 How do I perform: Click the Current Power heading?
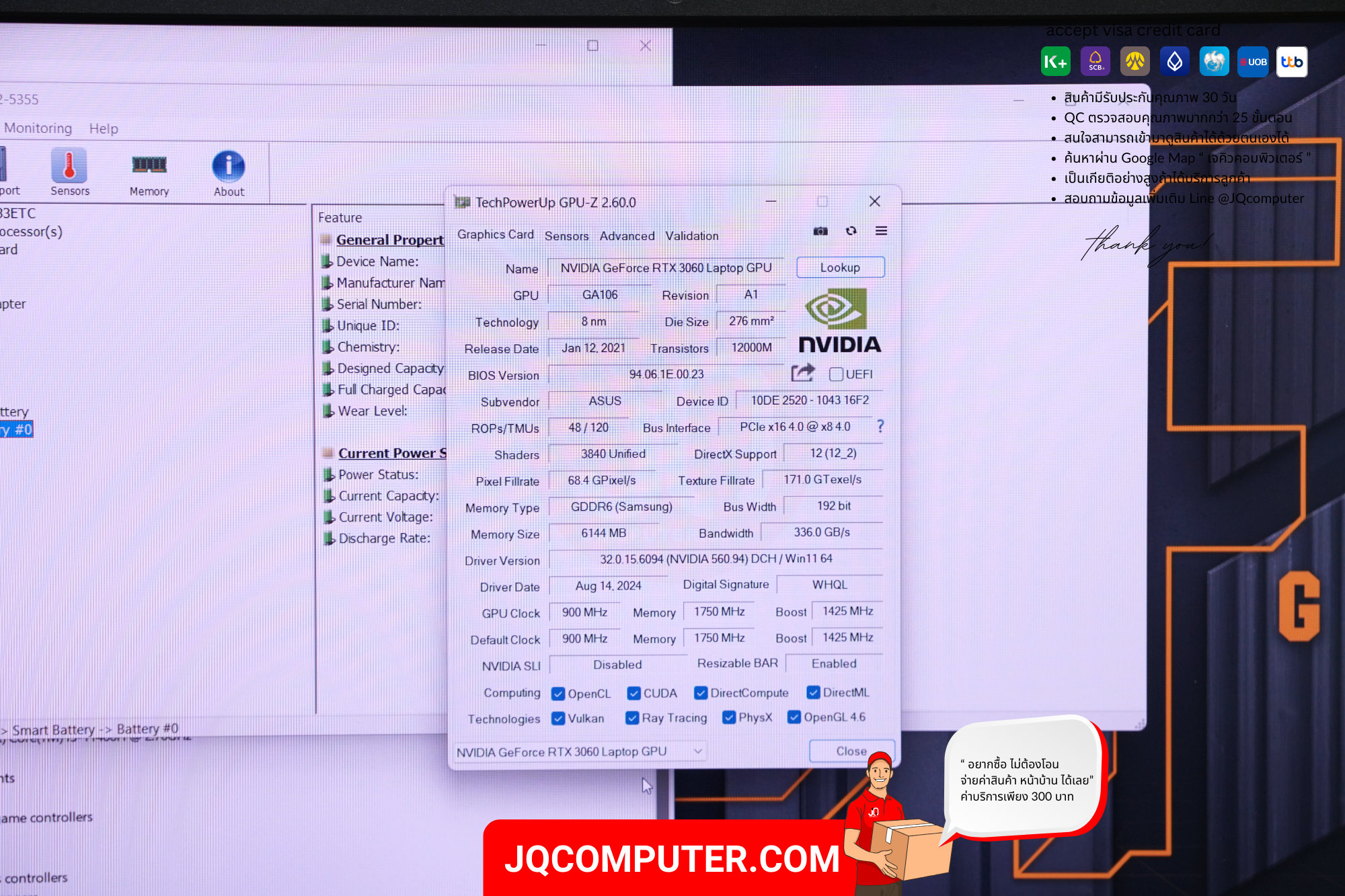coord(392,454)
